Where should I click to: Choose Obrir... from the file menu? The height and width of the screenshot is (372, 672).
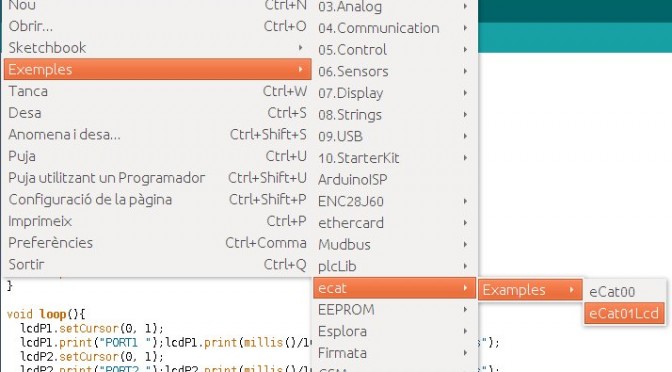pyautogui.click(x=157, y=26)
